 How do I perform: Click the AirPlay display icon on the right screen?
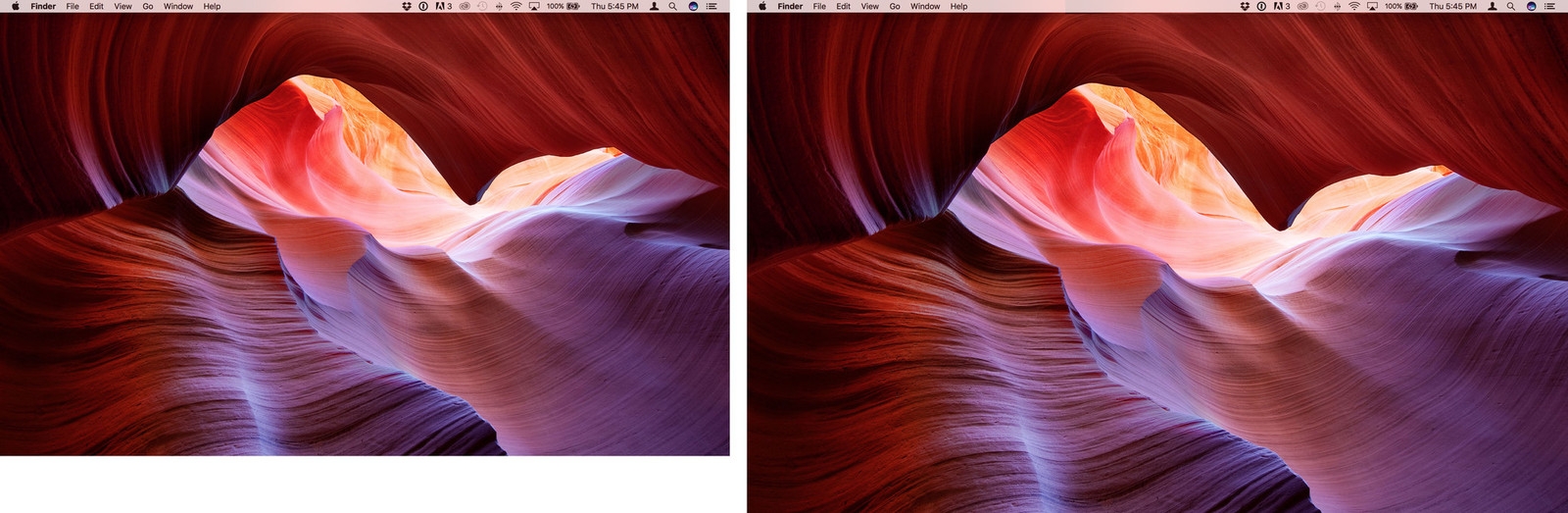pos(1372,6)
